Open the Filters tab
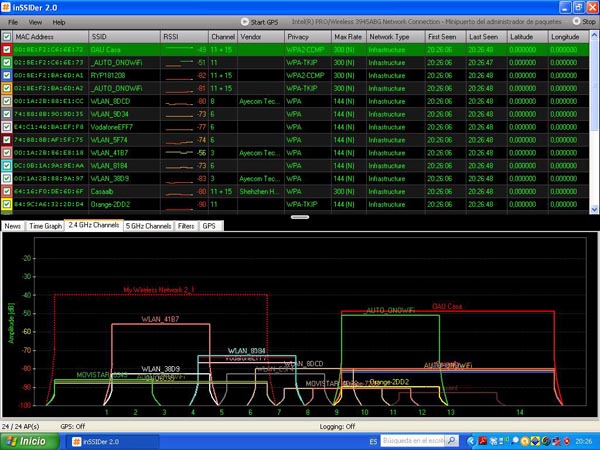Screen dimensions: 600x450 [x=186, y=226]
